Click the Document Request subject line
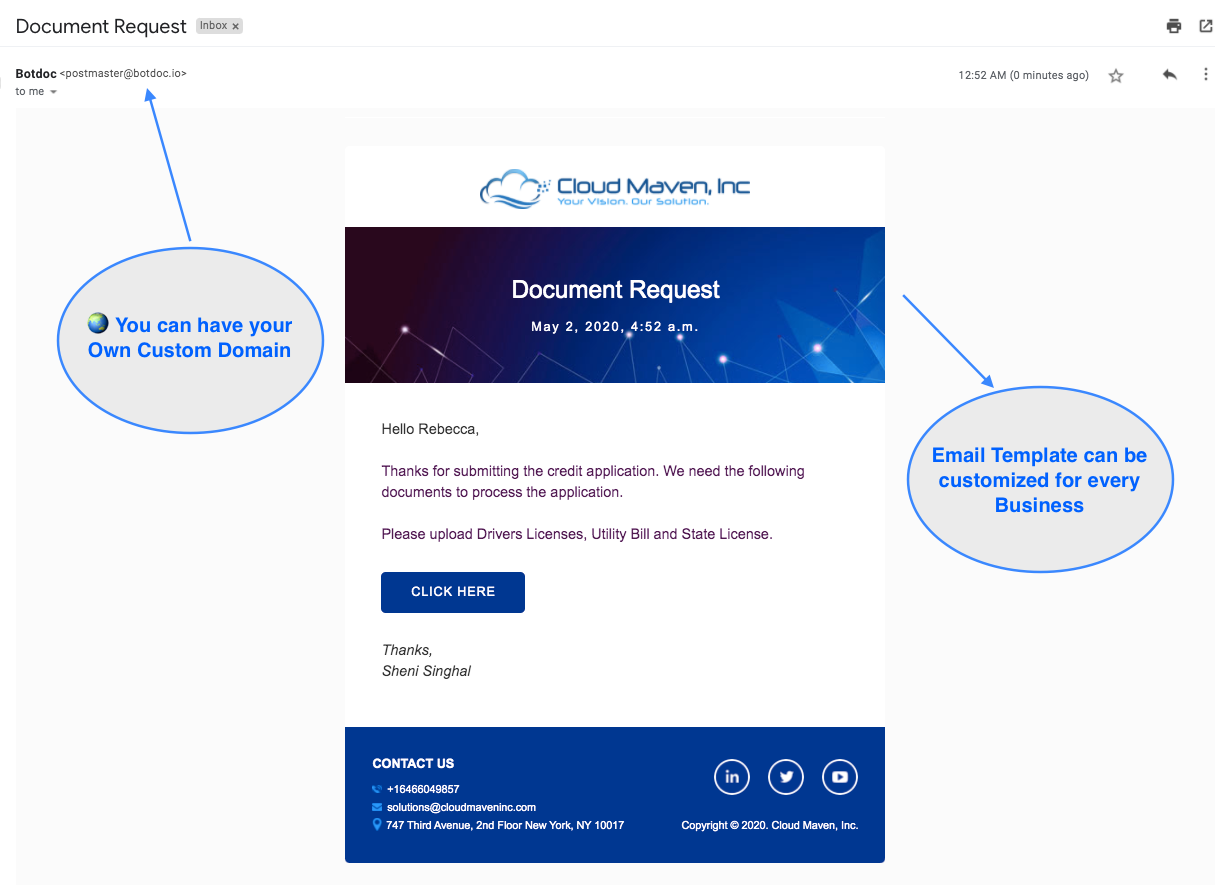 tap(101, 26)
